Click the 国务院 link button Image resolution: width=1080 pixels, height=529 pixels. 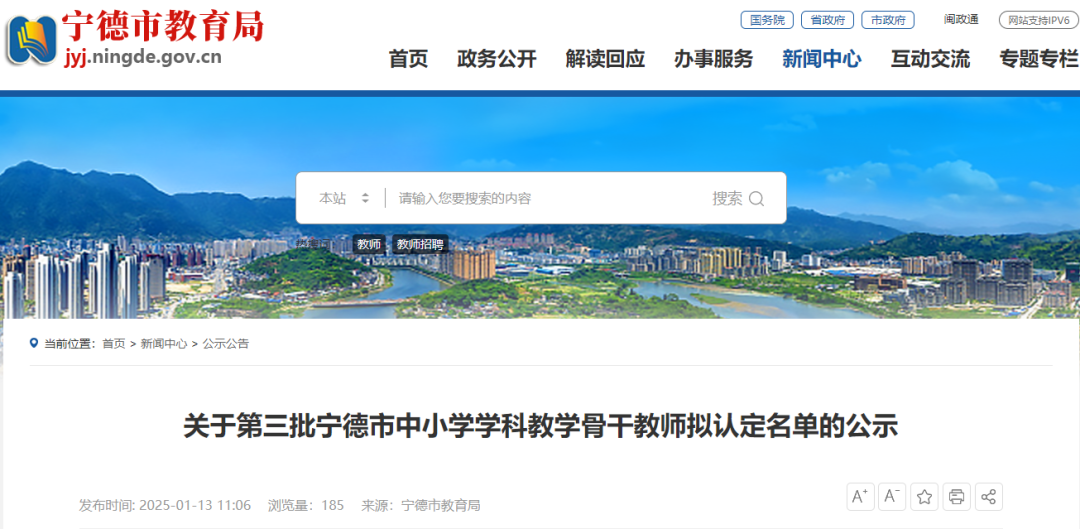coord(767,20)
